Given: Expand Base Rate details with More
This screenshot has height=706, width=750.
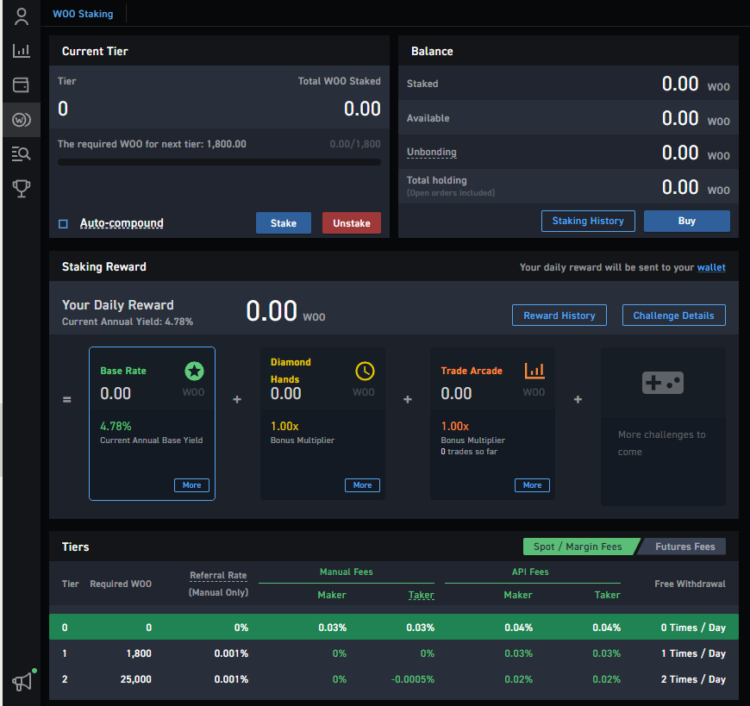Looking at the screenshot, I should [x=192, y=485].
